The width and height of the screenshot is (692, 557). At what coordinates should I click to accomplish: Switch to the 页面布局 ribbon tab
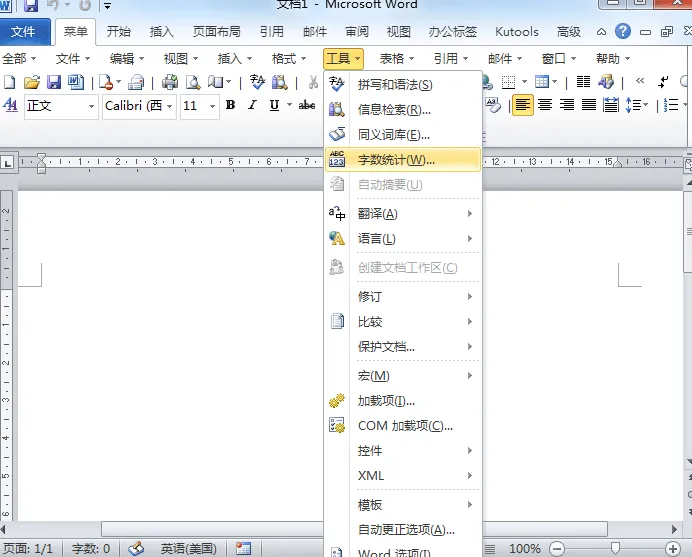(x=217, y=32)
